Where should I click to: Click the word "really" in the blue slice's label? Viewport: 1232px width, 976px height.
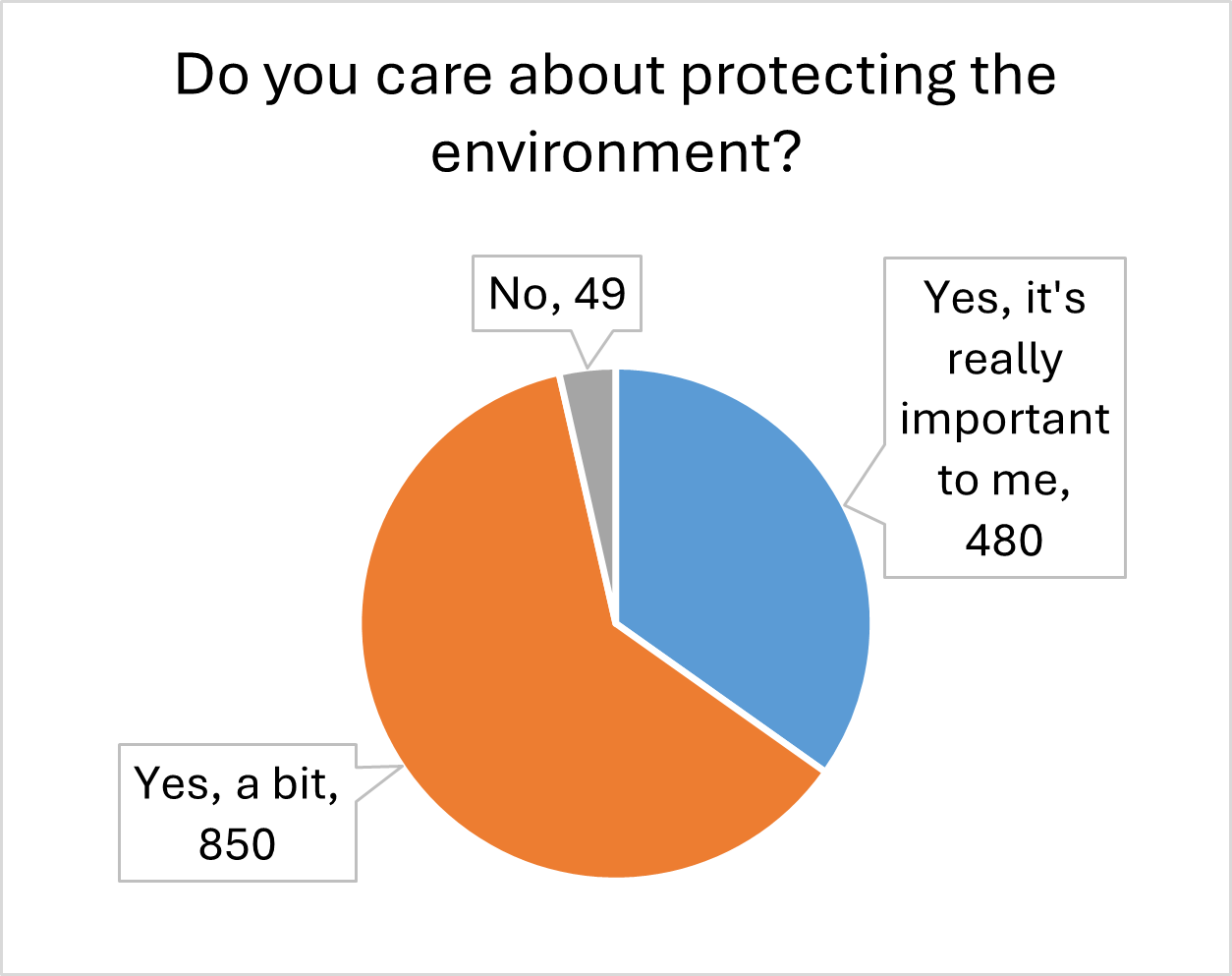pos(1004,360)
